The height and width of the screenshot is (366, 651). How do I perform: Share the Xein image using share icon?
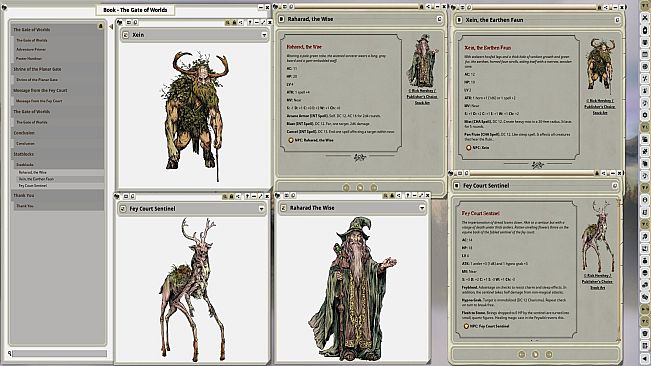tap(241, 22)
